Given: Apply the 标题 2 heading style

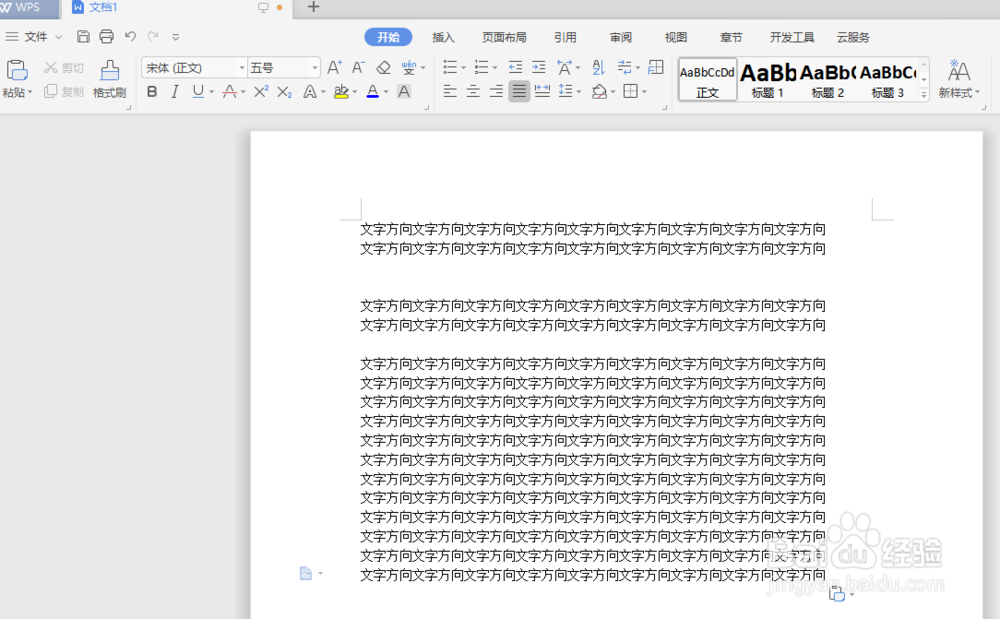Looking at the screenshot, I should point(827,80).
